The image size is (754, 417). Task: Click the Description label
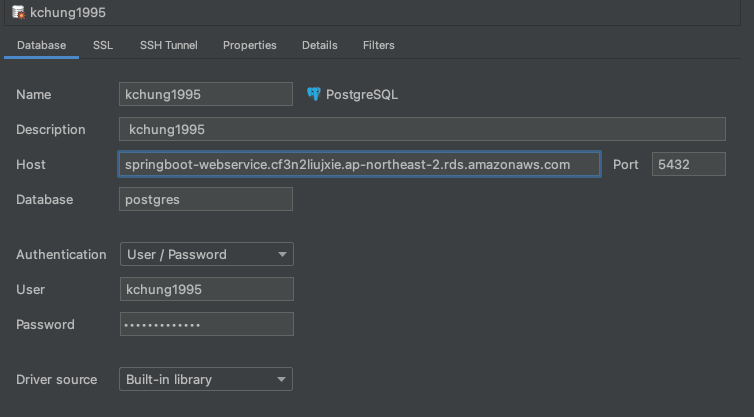(x=50, y=129)
